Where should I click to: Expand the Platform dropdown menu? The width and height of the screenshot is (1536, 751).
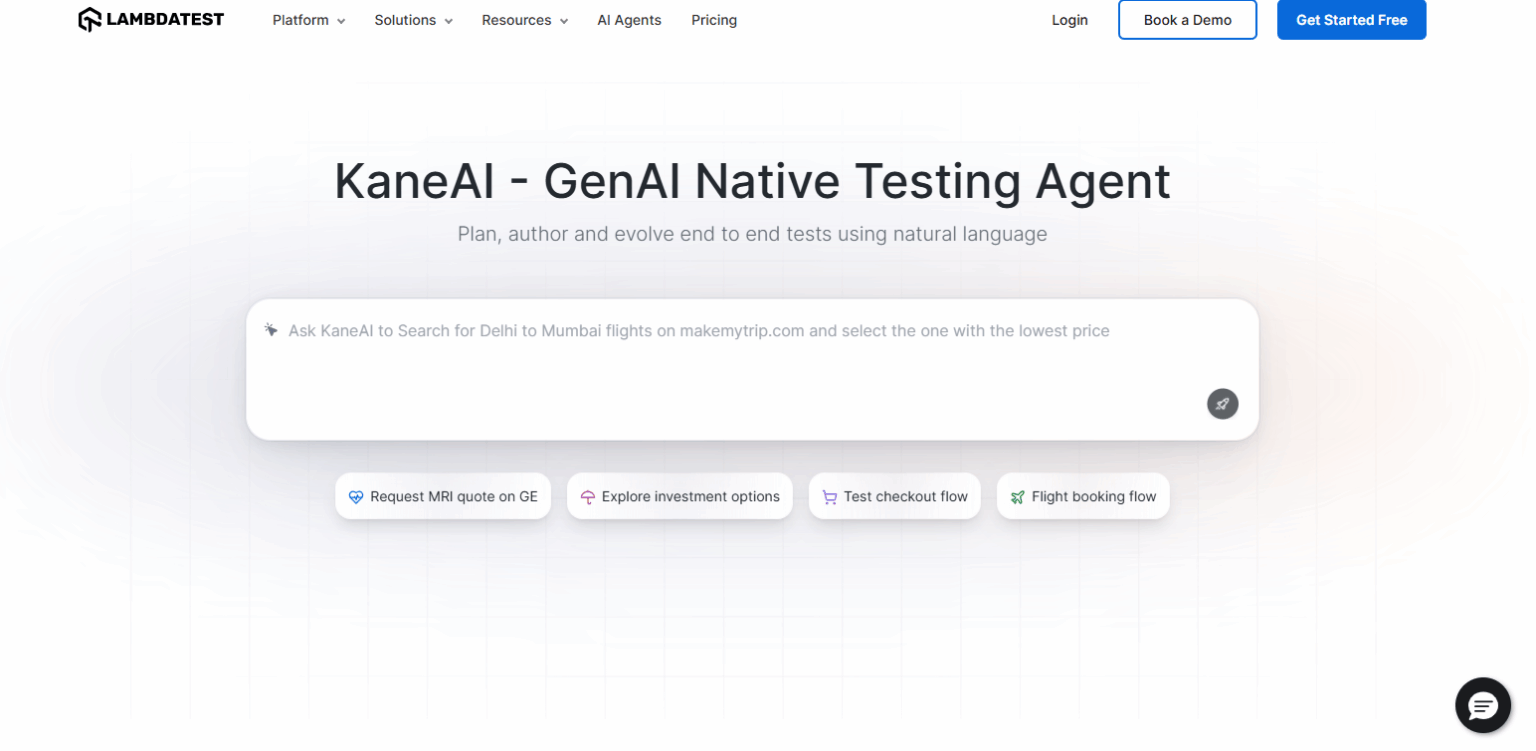(x=307, y=20)
